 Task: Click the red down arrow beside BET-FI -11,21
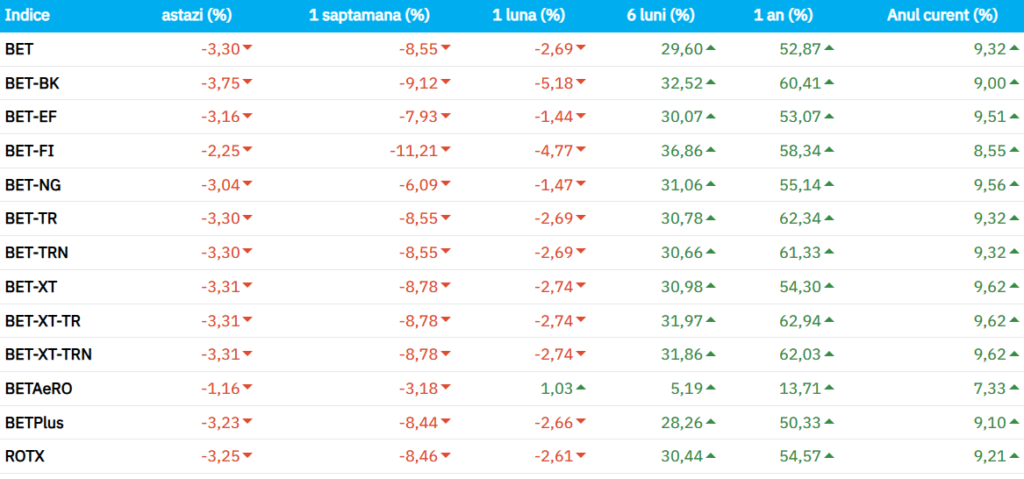tap(446, 150)
